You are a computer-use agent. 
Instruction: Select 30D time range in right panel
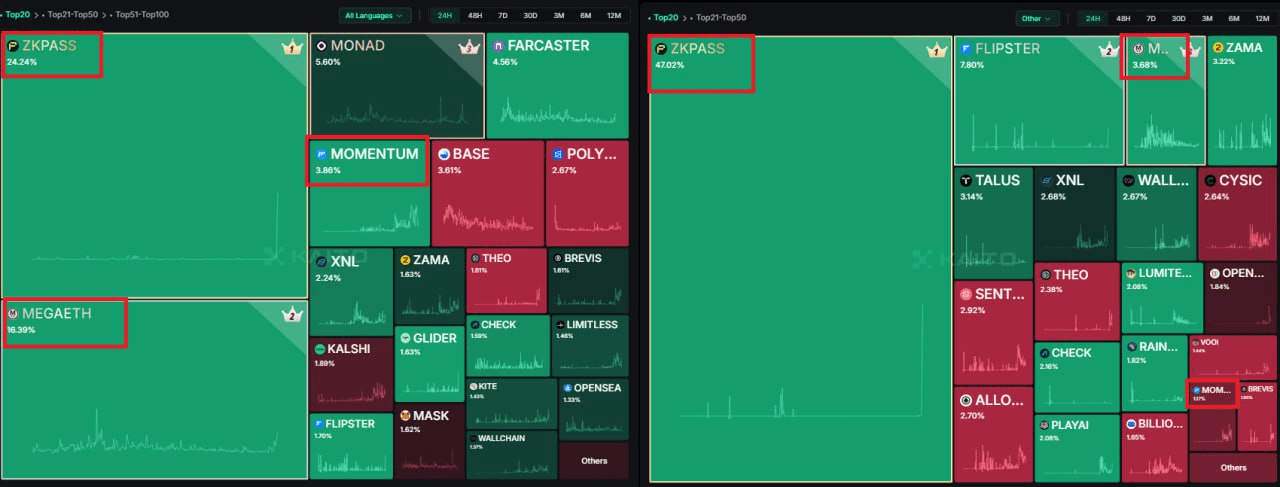[1179, 18]
